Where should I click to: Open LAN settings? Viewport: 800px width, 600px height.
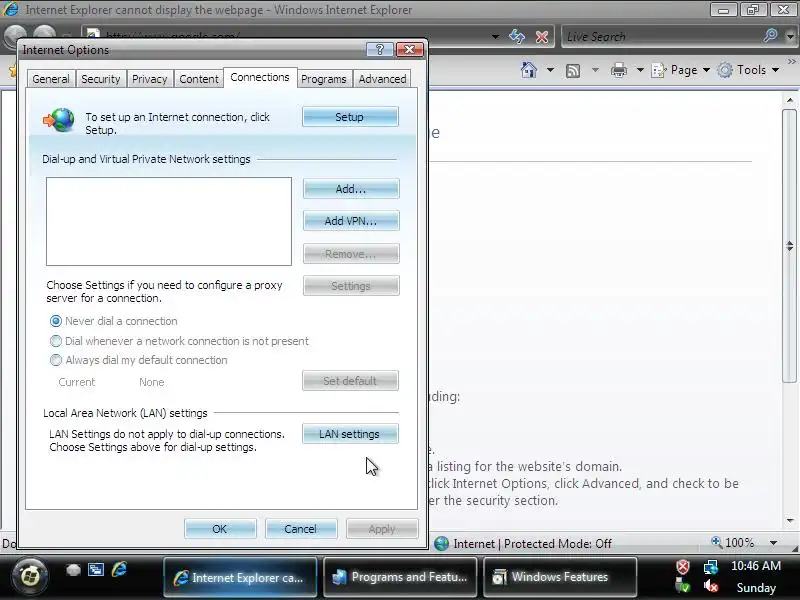(350, 434)
